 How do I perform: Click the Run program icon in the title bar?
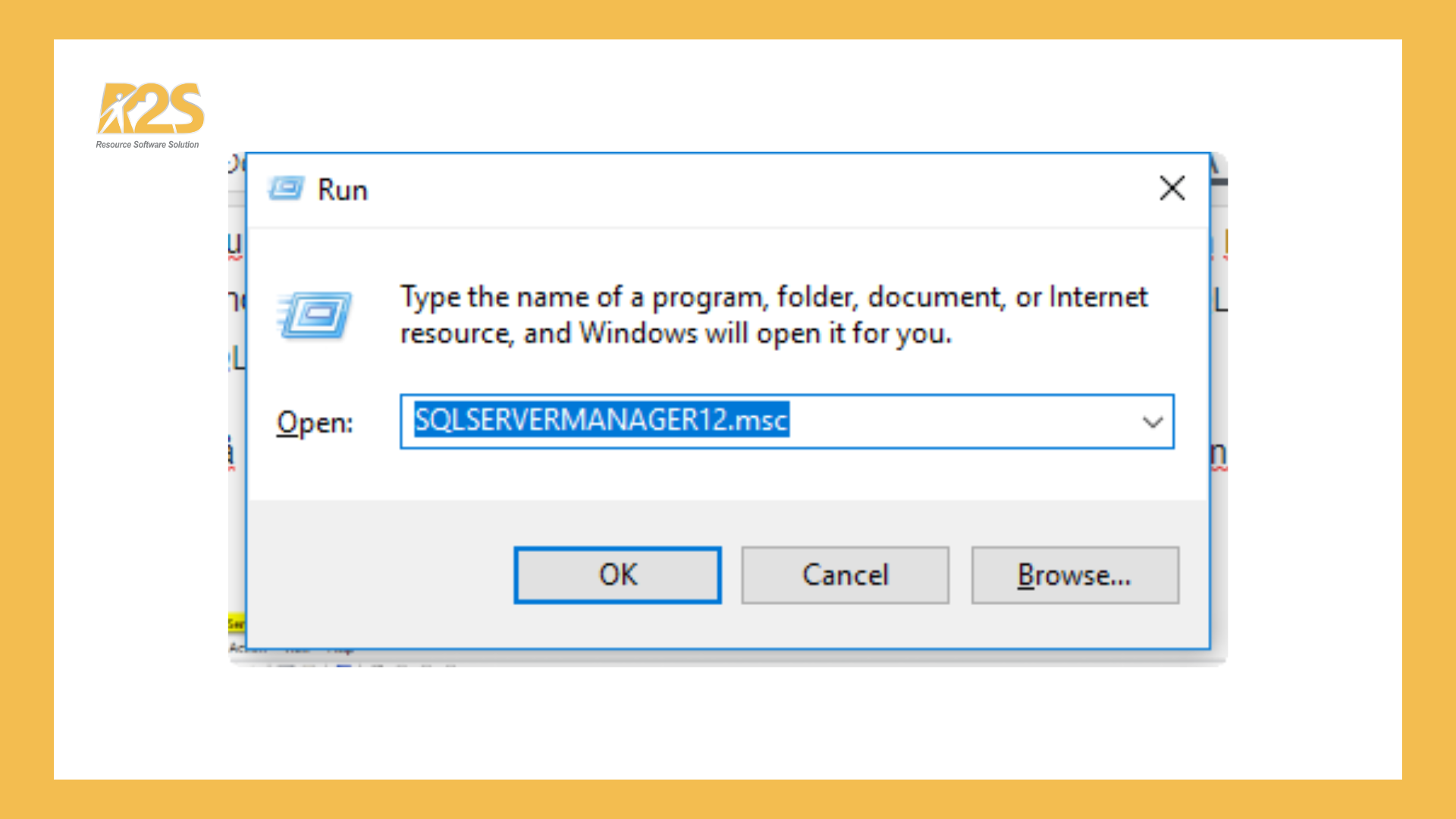tap(287, 189)
